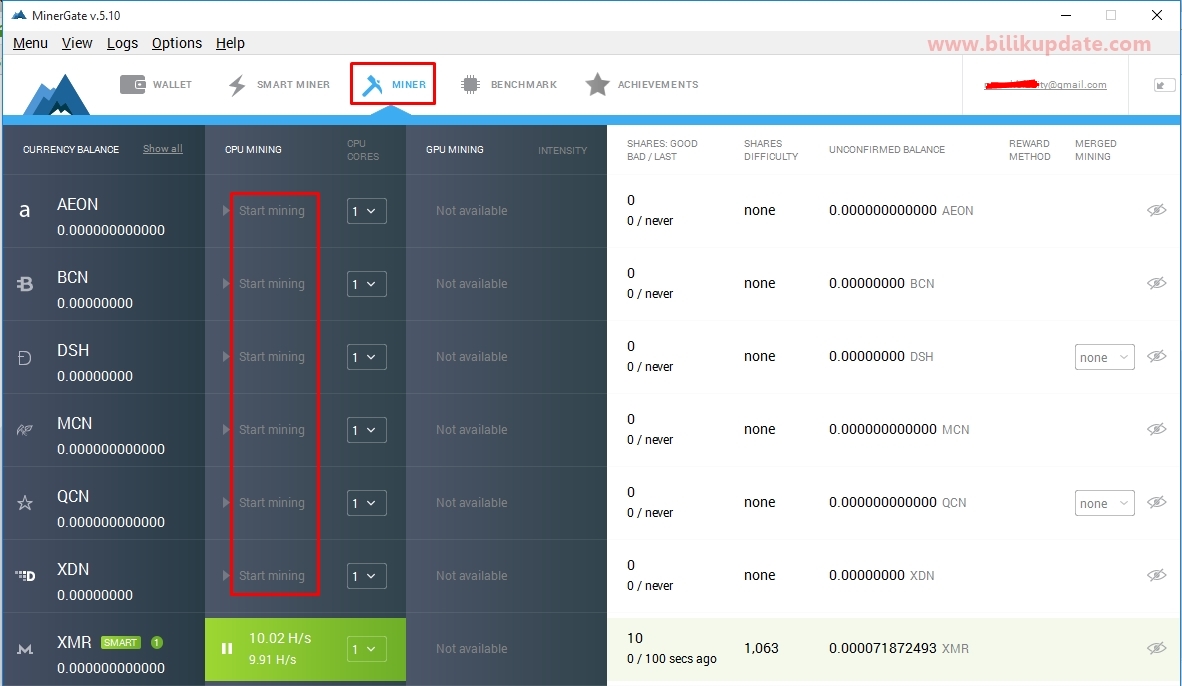
Task: Open the Options menu
Action: (176, 43)
